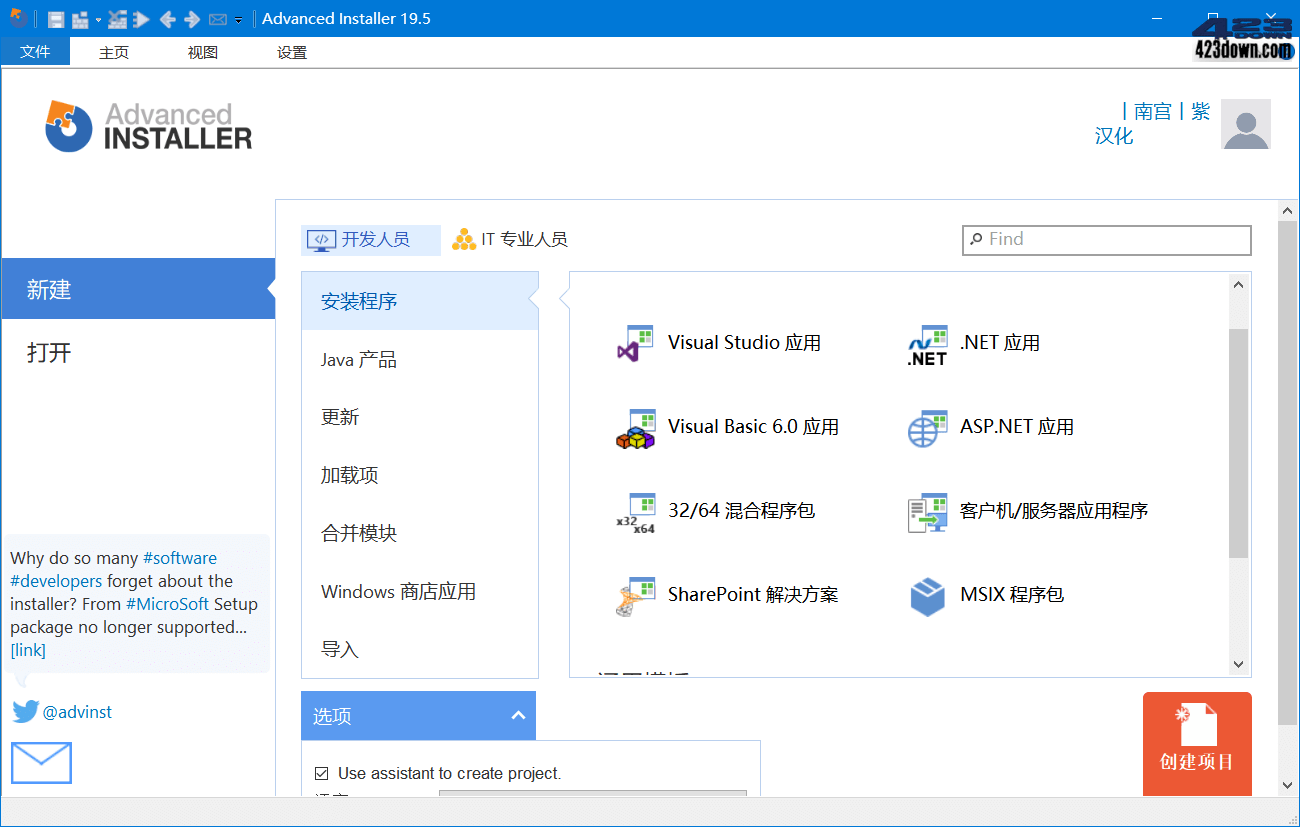Click the 创建项目 button
Viewport: 1300px width, 827px height.
1197,744
